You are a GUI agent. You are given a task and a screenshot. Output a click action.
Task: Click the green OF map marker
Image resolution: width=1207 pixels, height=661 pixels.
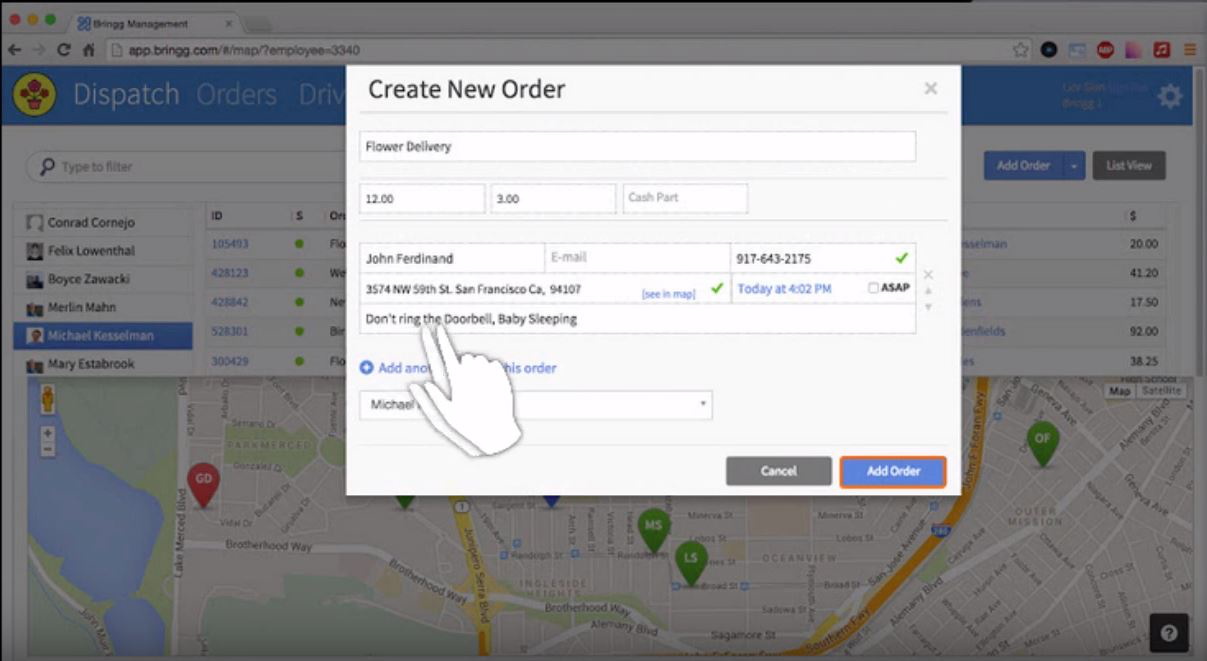pyautogui.click(x=1043, y=443)
